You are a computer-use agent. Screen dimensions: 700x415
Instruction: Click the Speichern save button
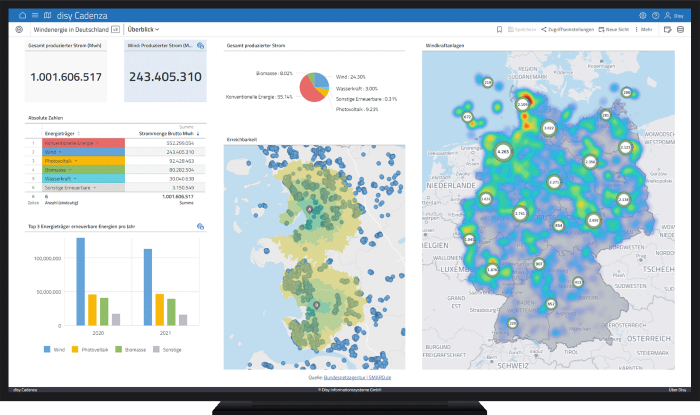click(522, 29)
